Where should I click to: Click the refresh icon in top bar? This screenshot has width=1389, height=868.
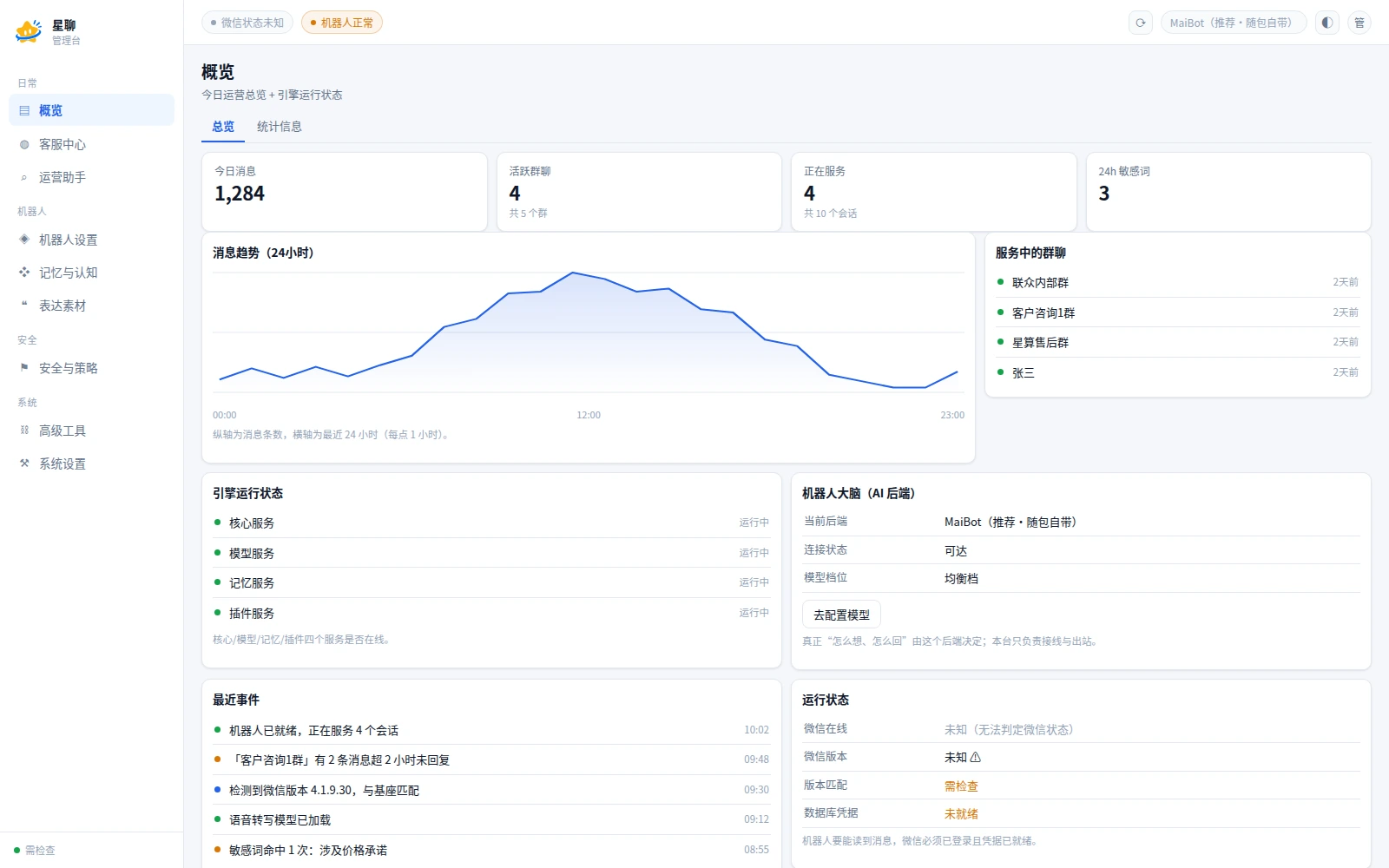(x=1140, y=23)
